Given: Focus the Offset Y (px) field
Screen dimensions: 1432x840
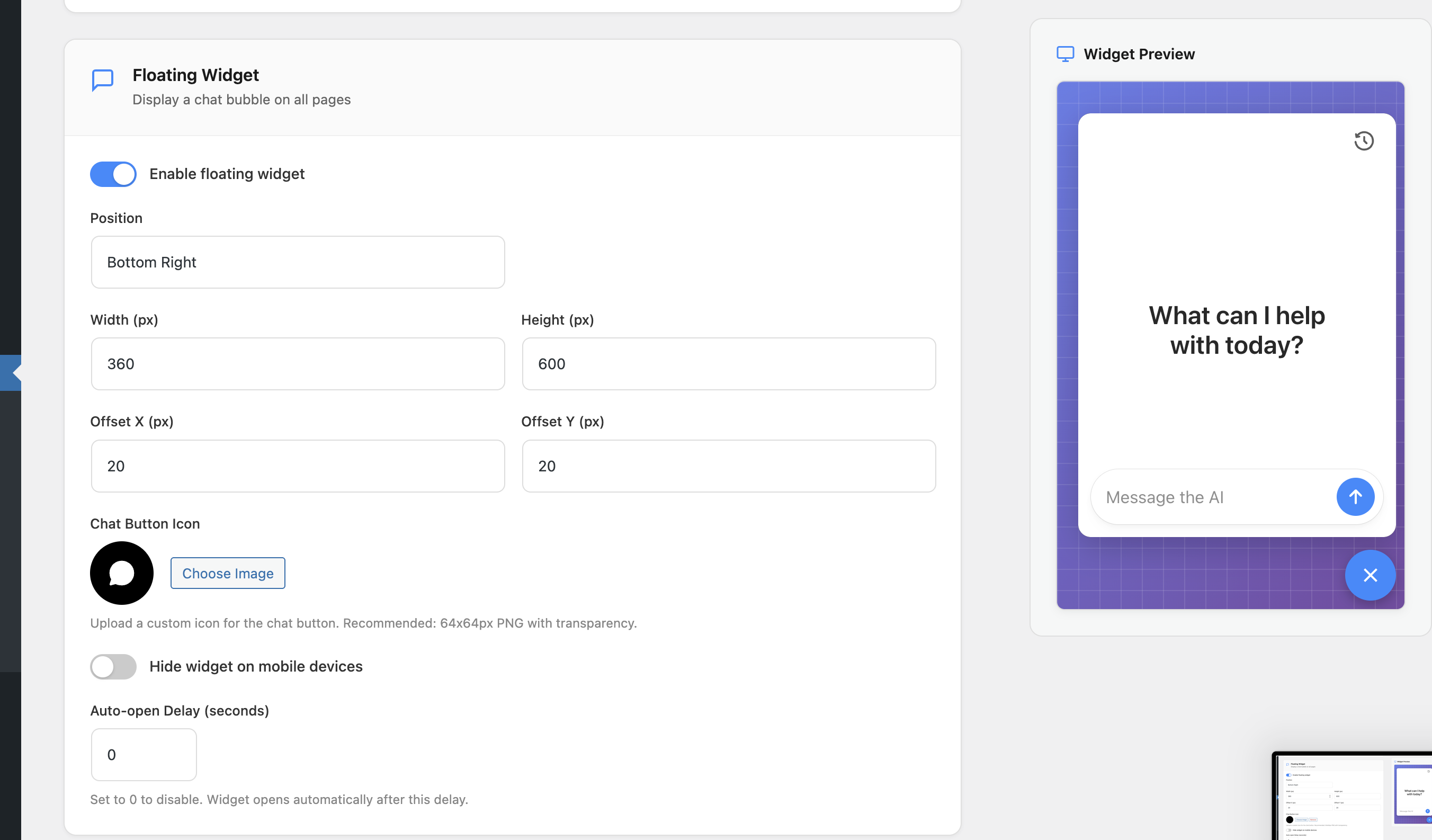Looking at the screenshot, I should 729,466.
